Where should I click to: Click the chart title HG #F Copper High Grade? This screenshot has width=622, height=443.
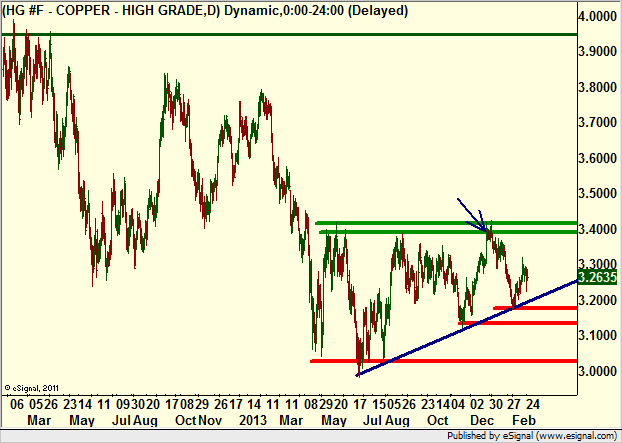coord(205,10)
